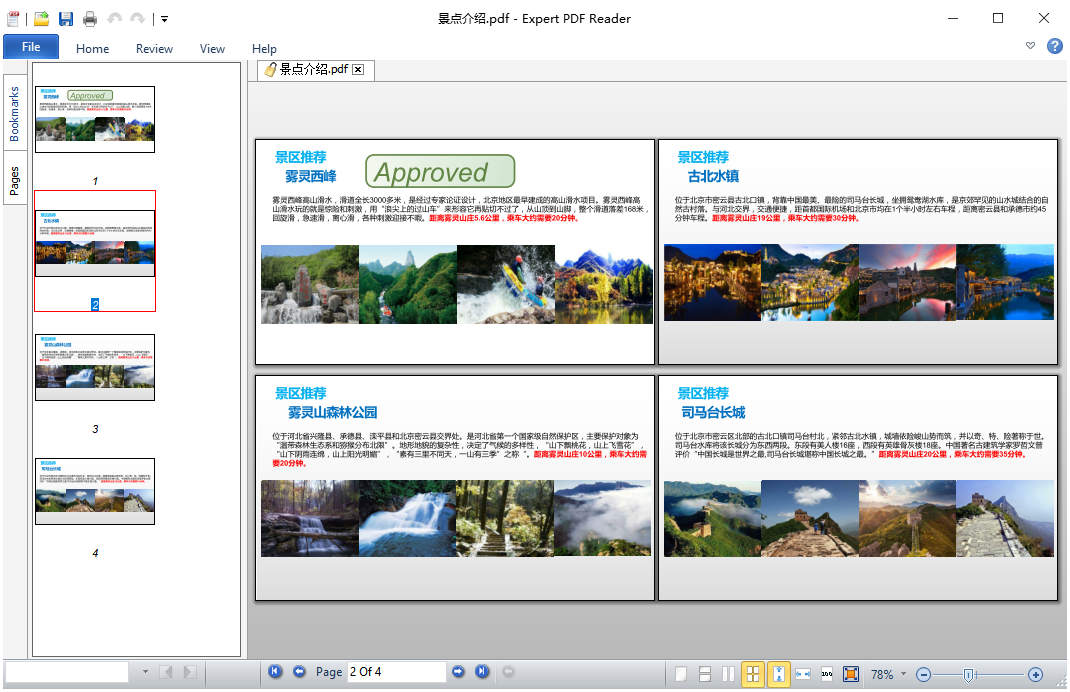This screenshot has width=1070, height=692.
Task: Toggle the multi-page view mode
Action: pos(752,674)
